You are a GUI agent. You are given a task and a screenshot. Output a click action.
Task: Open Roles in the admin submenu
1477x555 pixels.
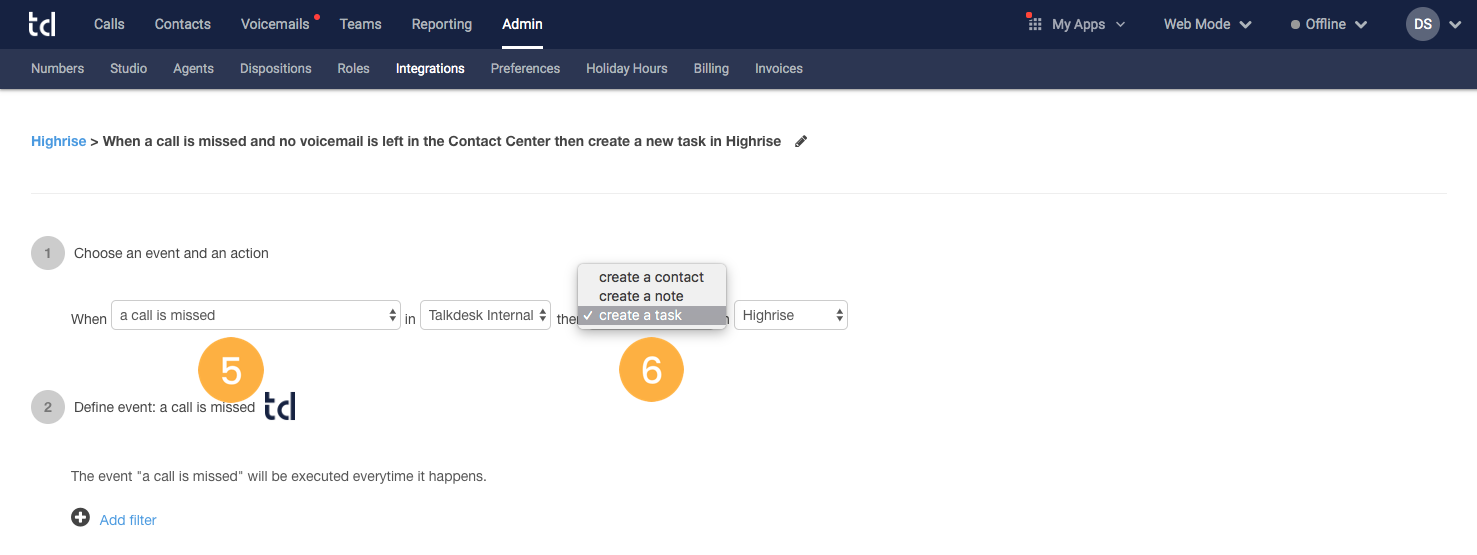tap(354, 69)
